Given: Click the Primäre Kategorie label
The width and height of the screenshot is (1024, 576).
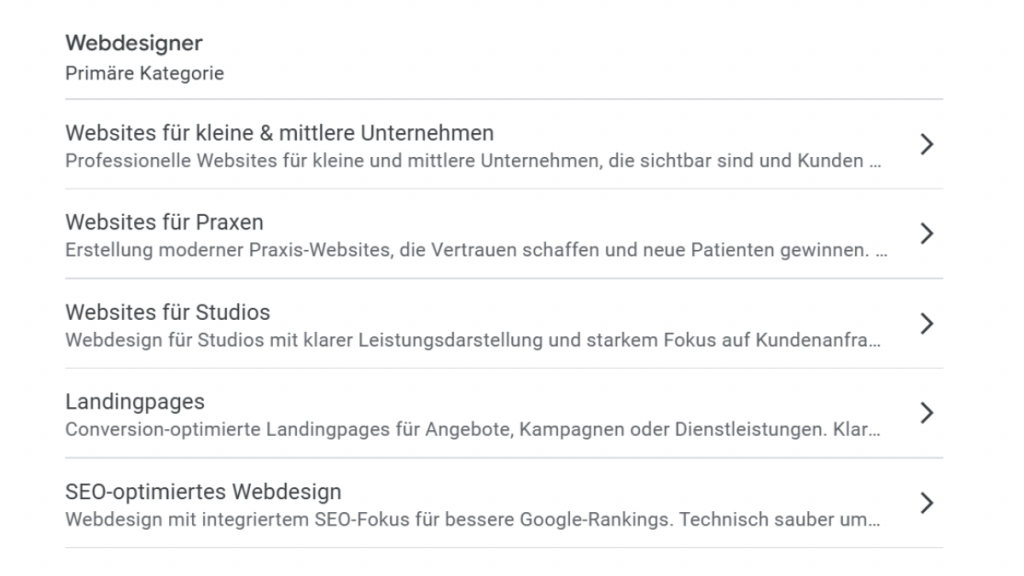Looking at the screenshot, I should pos(144,74).
